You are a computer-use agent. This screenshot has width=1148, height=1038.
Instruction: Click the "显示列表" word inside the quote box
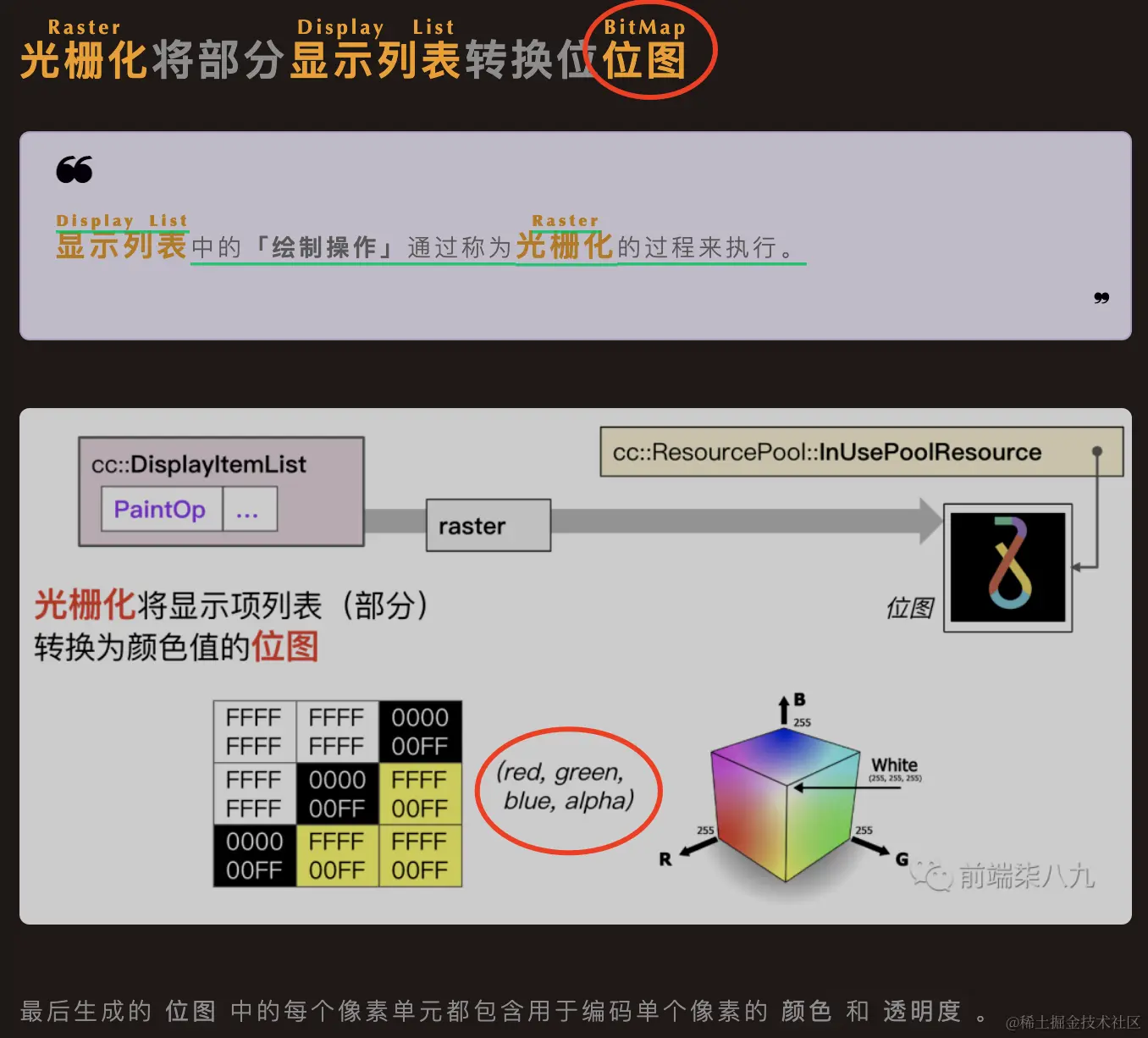(x=121, y=246)
